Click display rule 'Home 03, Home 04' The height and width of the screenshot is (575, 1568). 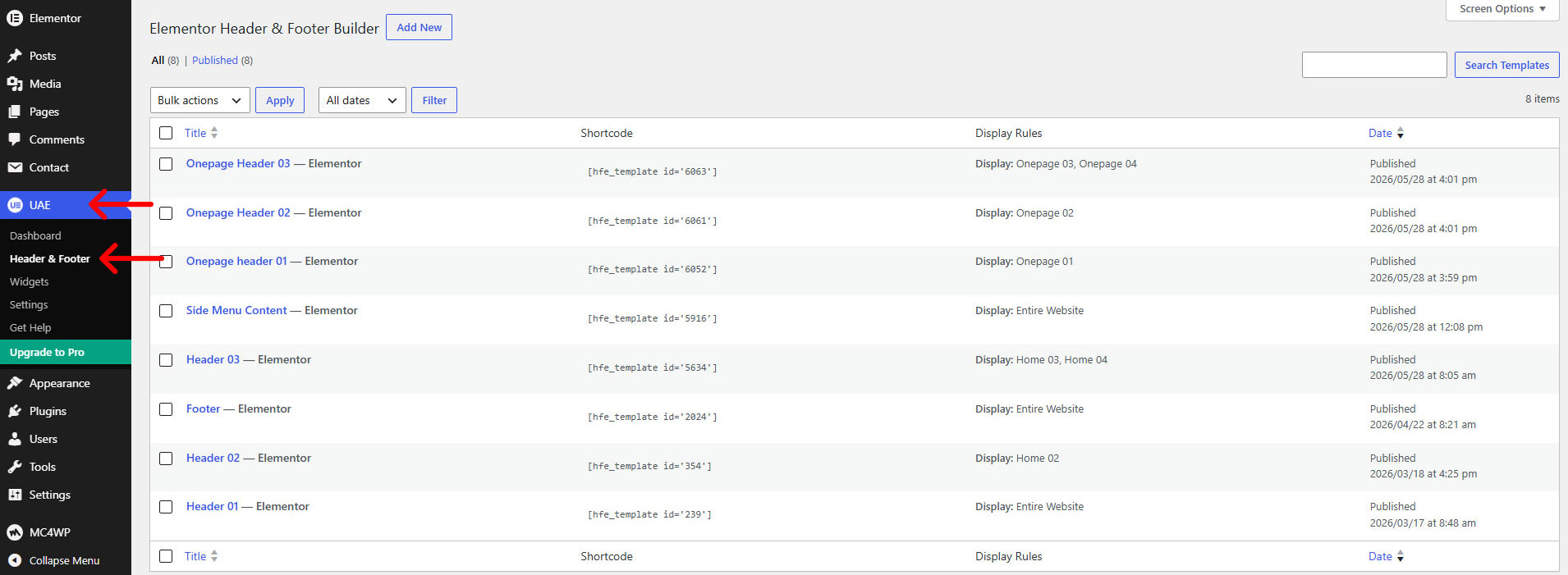click(x=1061, y=359)
